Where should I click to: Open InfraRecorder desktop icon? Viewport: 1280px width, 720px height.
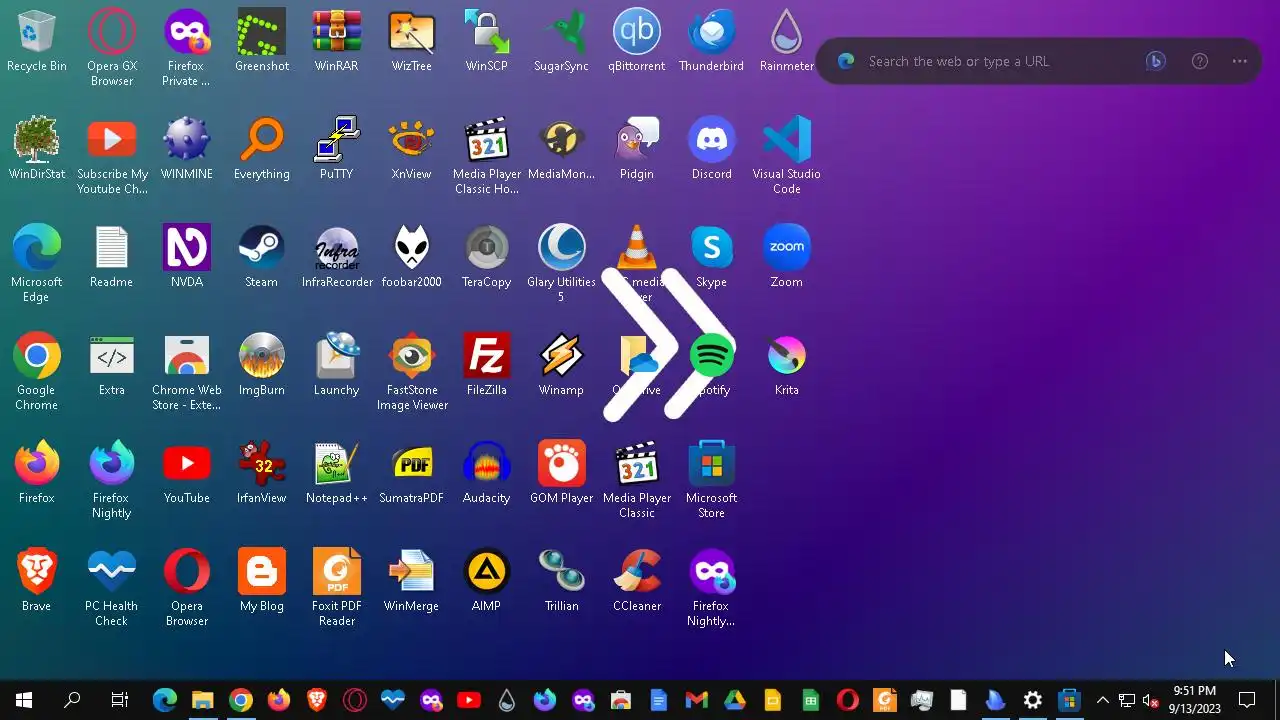336,258
